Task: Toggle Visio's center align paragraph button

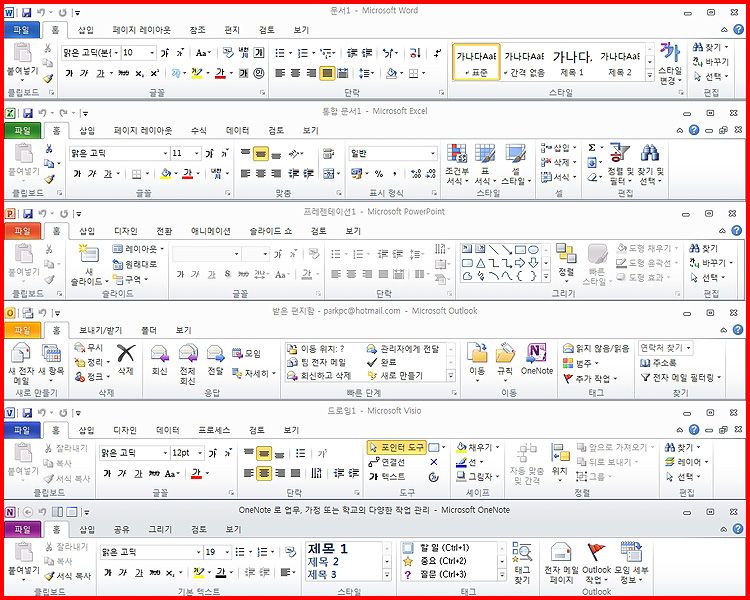Action: point(264,473)
